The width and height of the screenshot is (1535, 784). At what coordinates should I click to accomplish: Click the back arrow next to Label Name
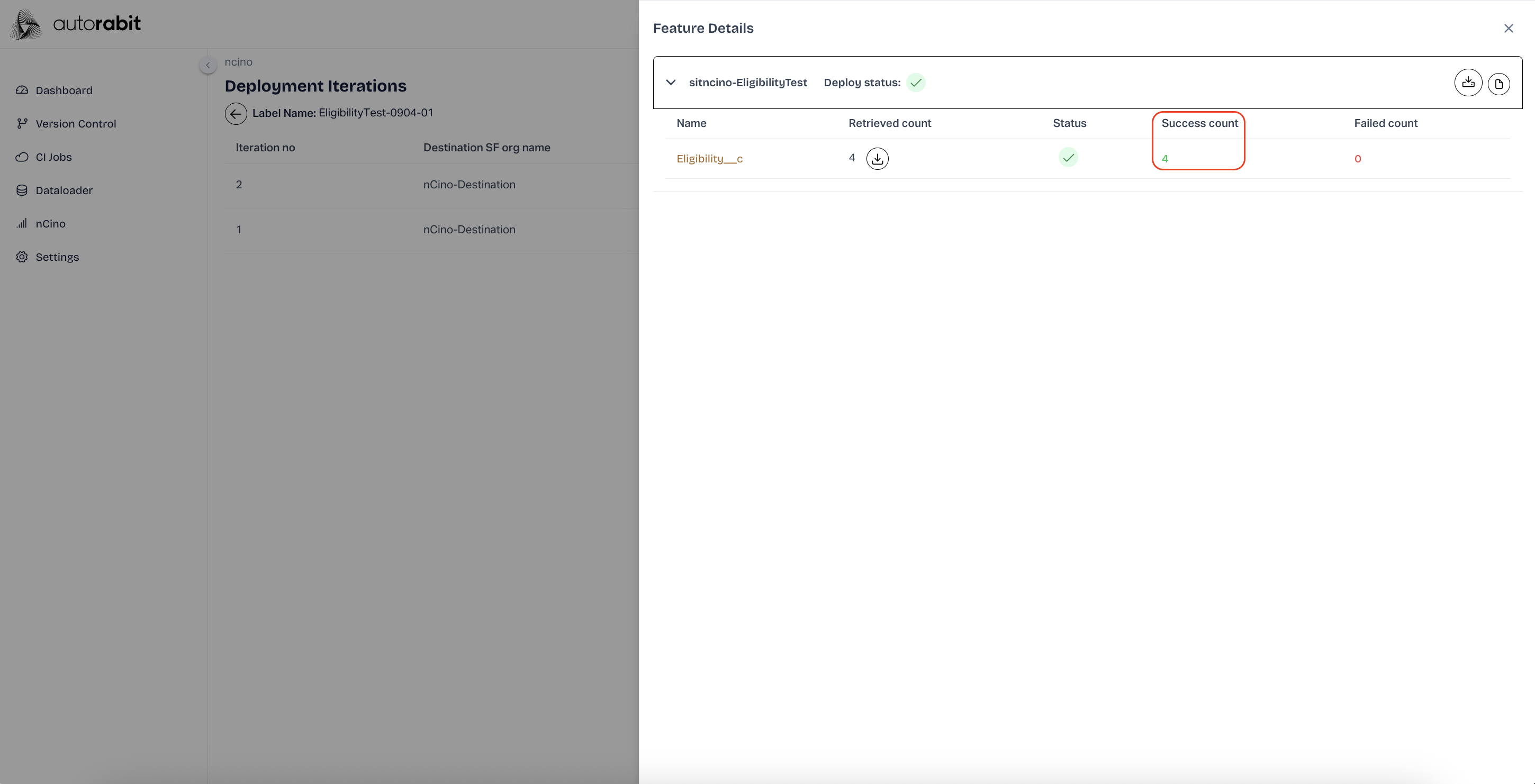coord(236,113)
